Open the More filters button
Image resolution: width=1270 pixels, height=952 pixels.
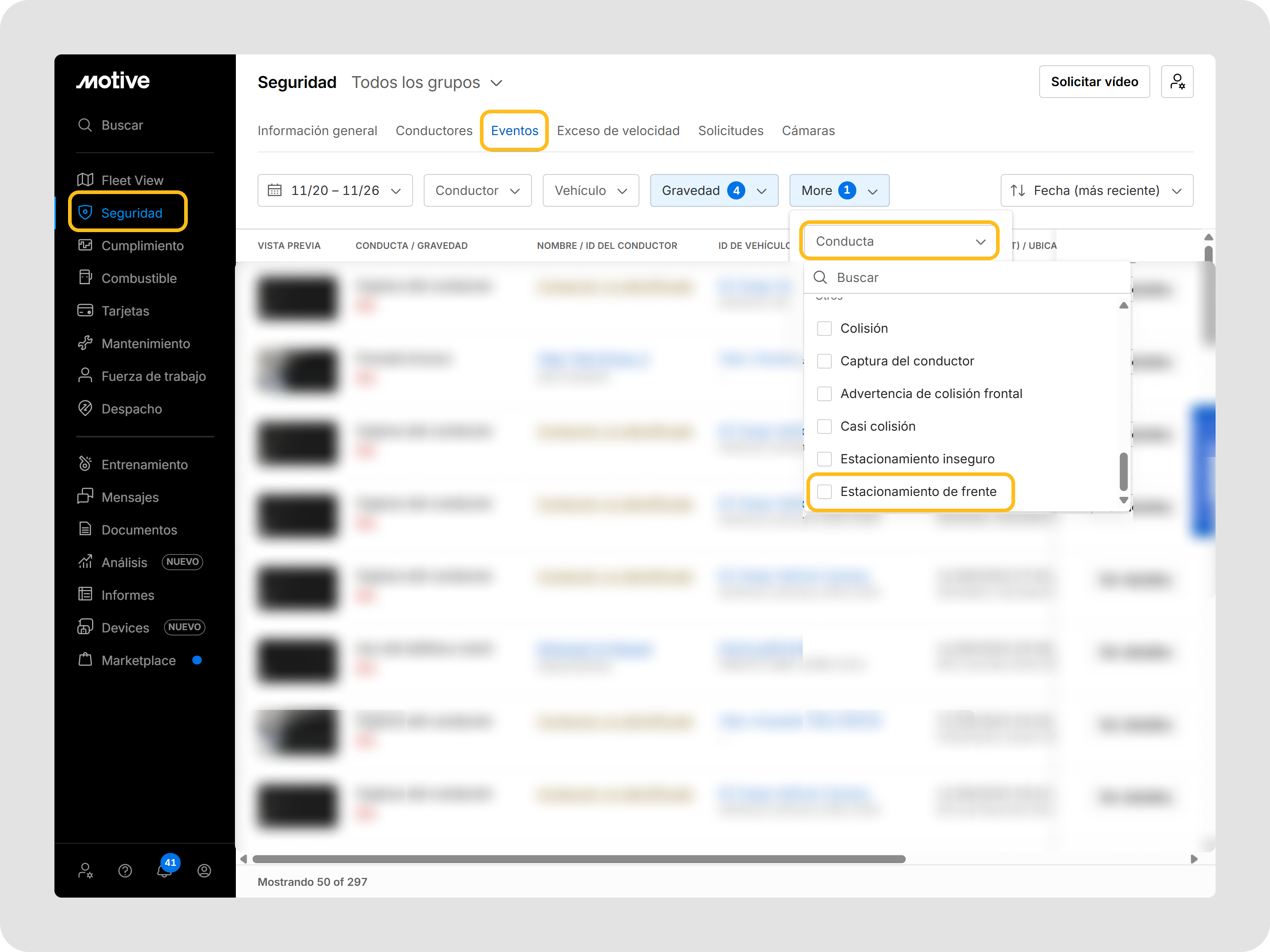point(839,190)
